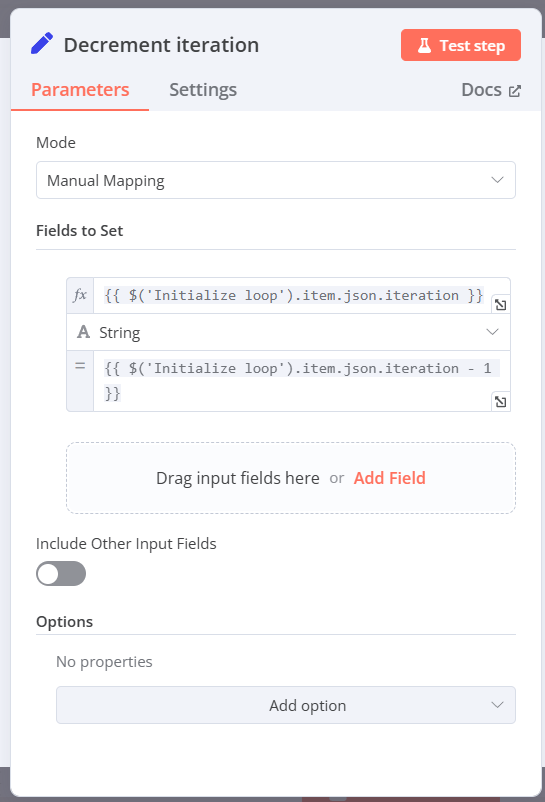This screenshot has height=802, width=545.
Task: Run the Test step button
Action: 461,45
